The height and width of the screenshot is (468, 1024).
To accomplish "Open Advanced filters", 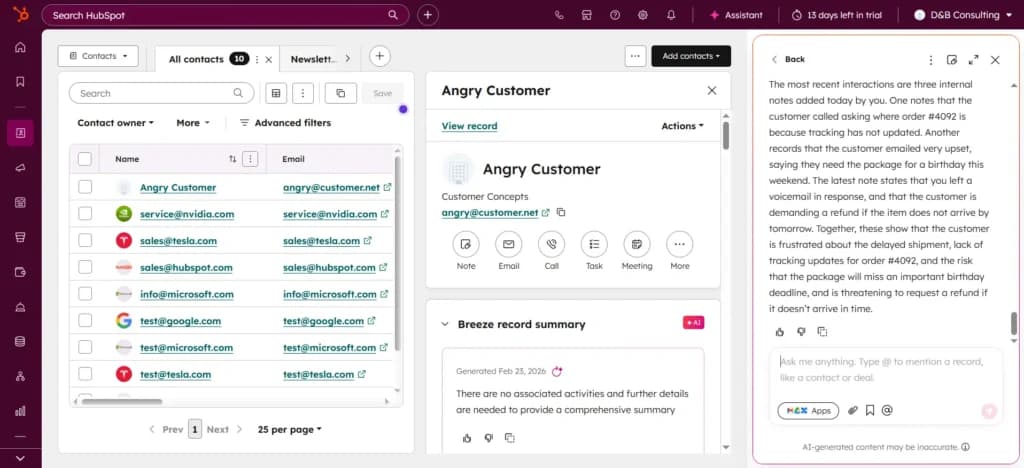I will coord(285,123).
